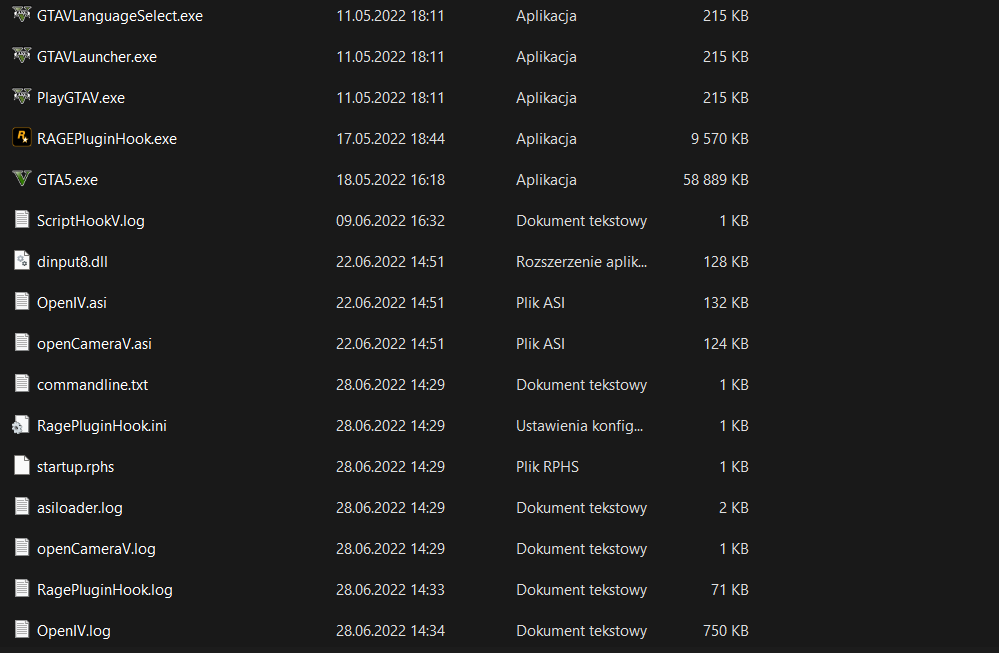
Task: Click the size value 750 KB
Action: coord(726,631)
